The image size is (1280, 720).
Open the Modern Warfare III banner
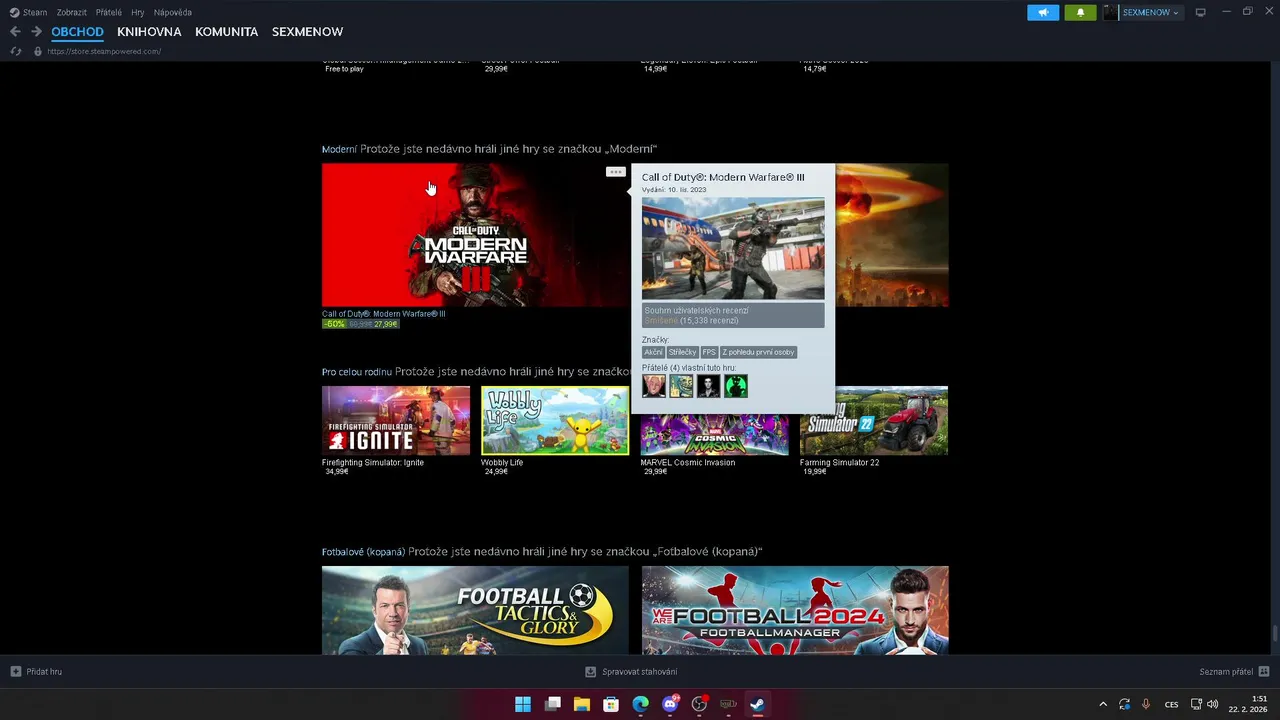pos(475,235)
